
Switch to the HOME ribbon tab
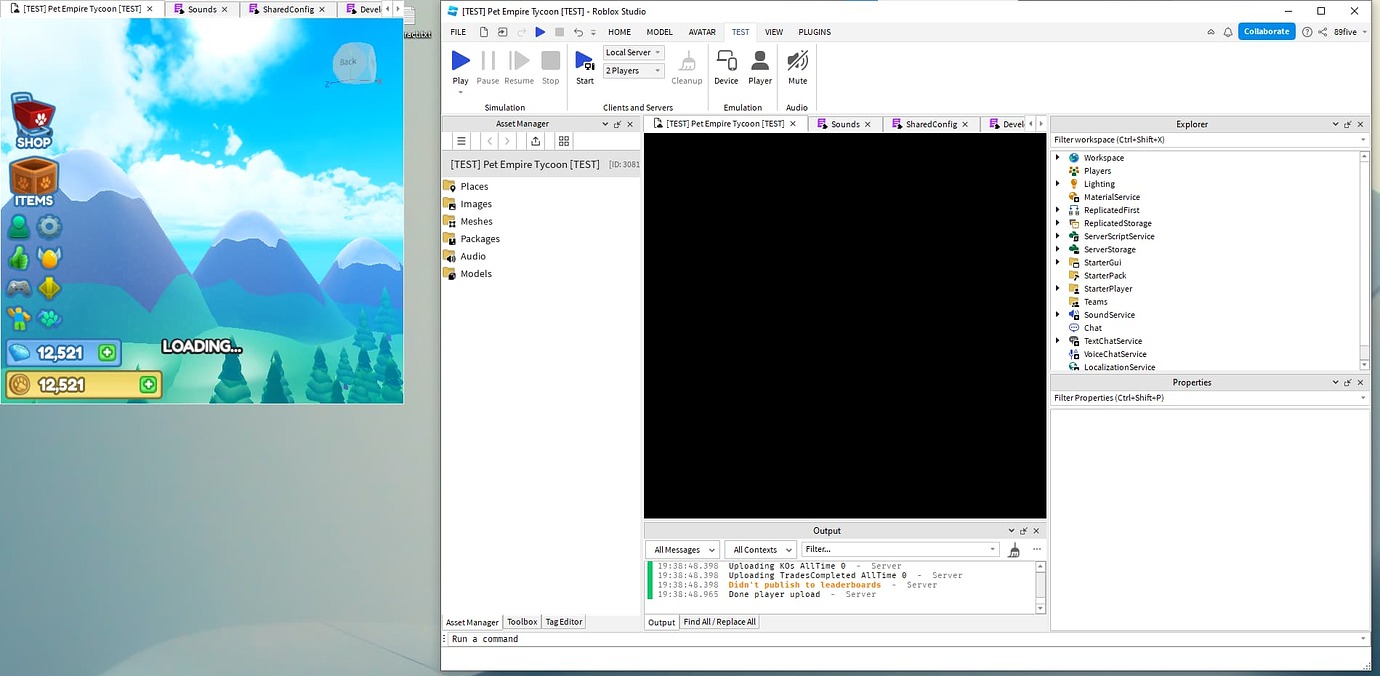pyautogui.click(x=620, y=32)
